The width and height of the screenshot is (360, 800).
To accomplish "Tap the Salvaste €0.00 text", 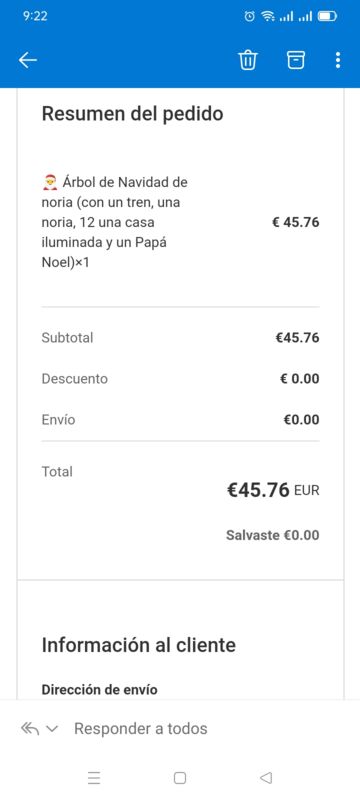I will click(273, 535).
